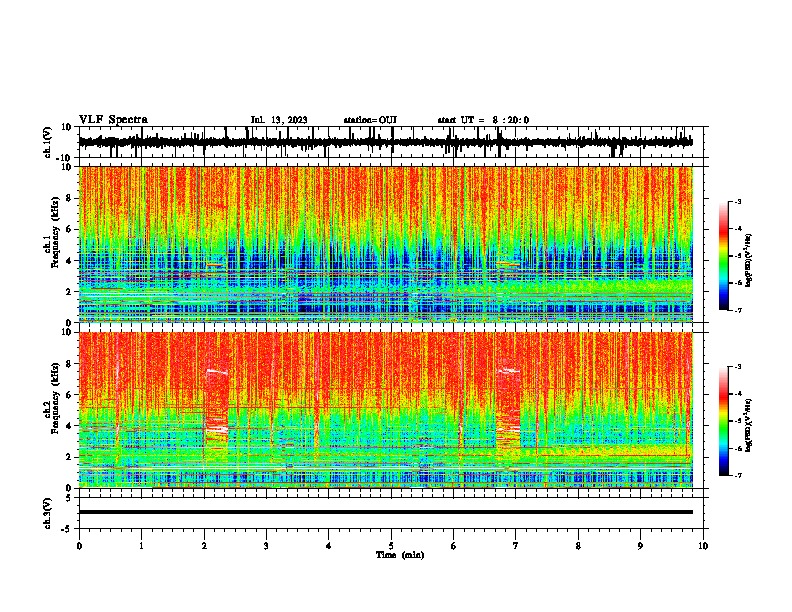The width and height of the screenshot is (792, 612).
Task: Click the time axis tick label "1"
Action: point(141,546)
